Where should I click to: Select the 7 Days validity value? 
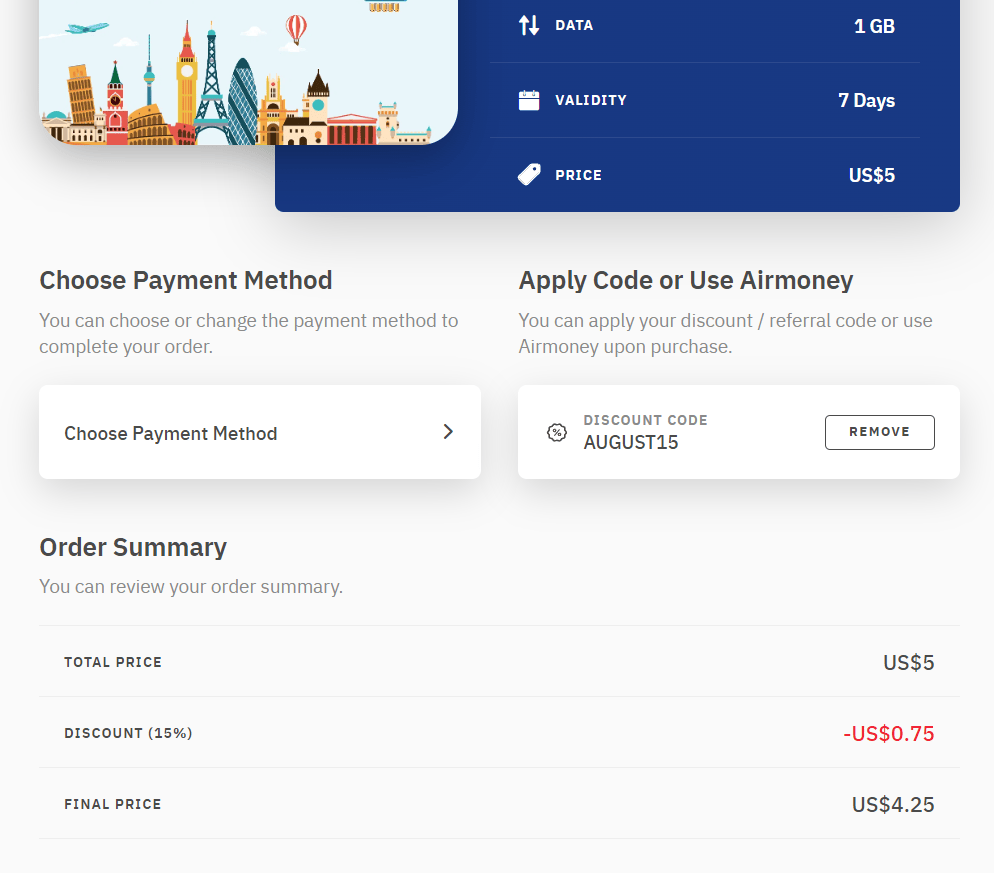pyautogui.click(x=866, y=100)
